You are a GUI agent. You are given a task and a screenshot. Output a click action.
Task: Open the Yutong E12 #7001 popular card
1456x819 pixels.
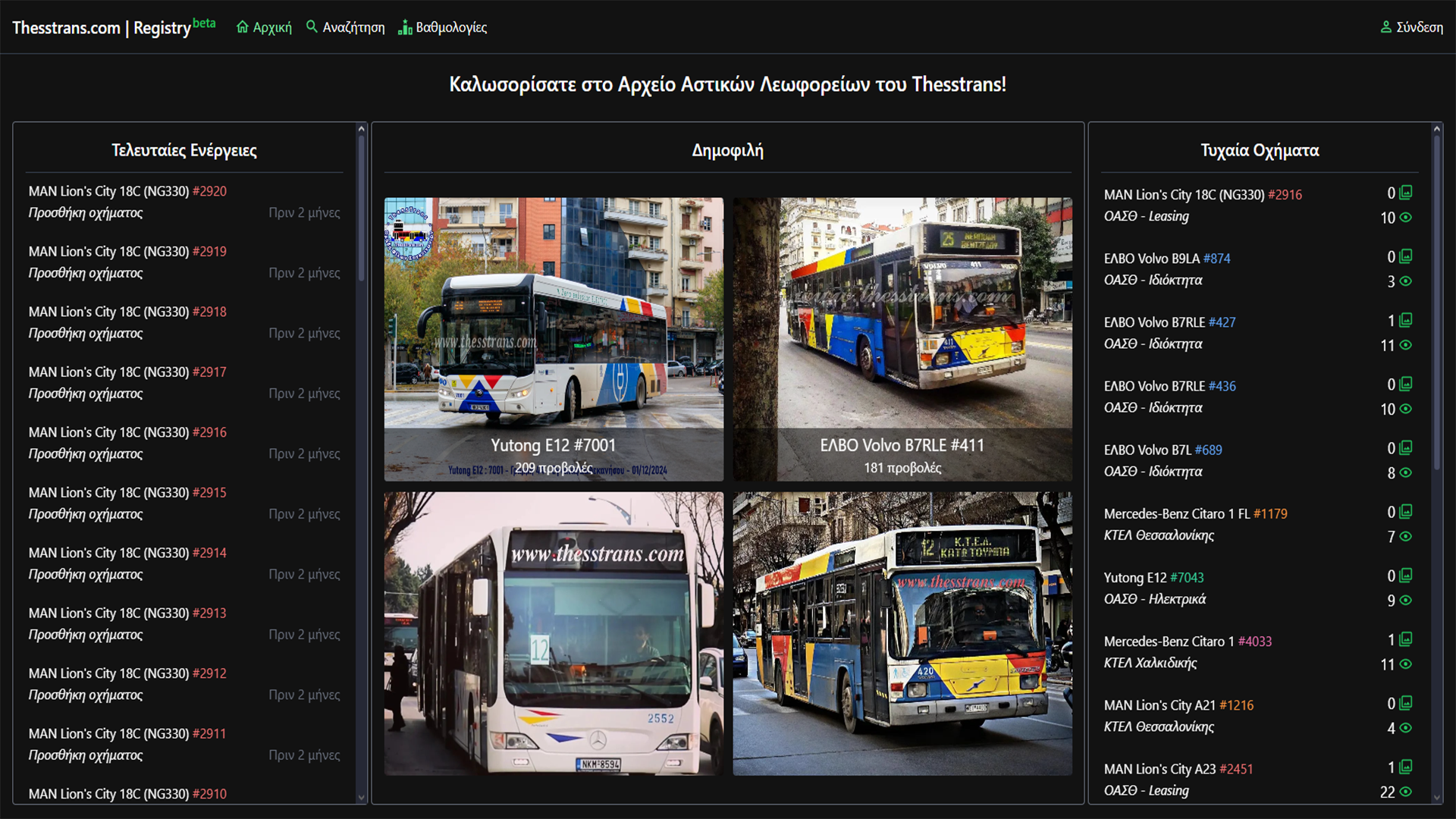[554, 339]
